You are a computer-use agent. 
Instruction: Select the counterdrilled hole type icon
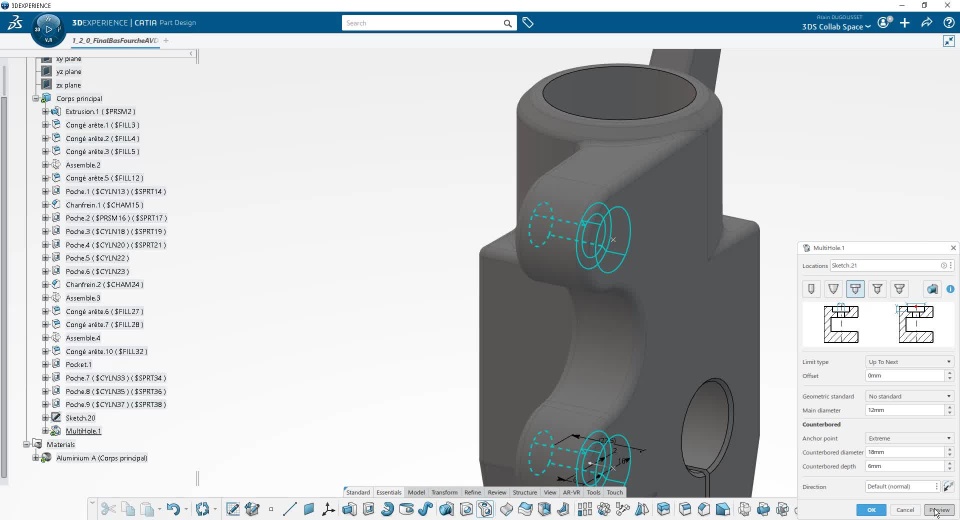899,288
